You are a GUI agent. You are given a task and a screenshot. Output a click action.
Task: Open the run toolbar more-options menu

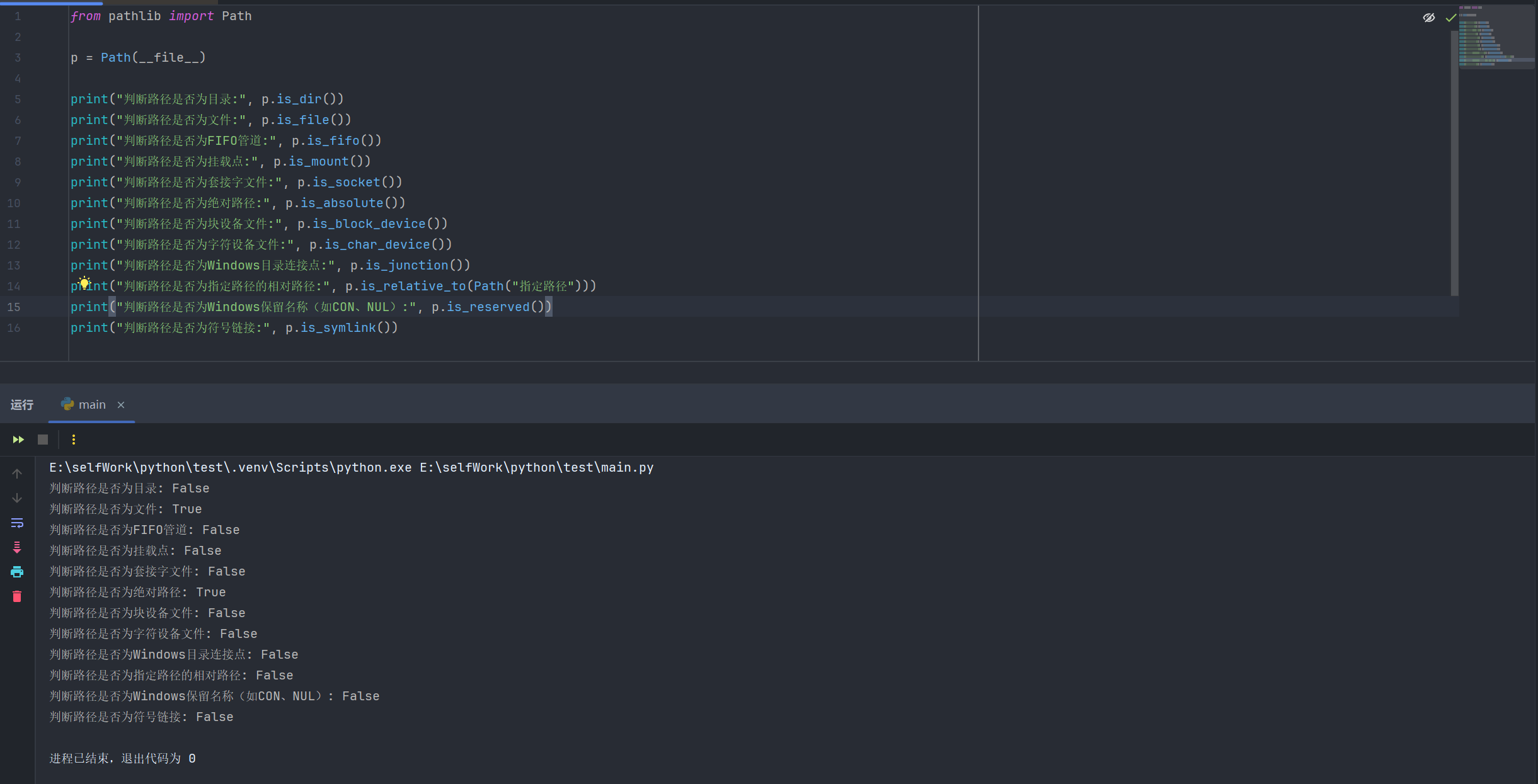tap(74, 440)
